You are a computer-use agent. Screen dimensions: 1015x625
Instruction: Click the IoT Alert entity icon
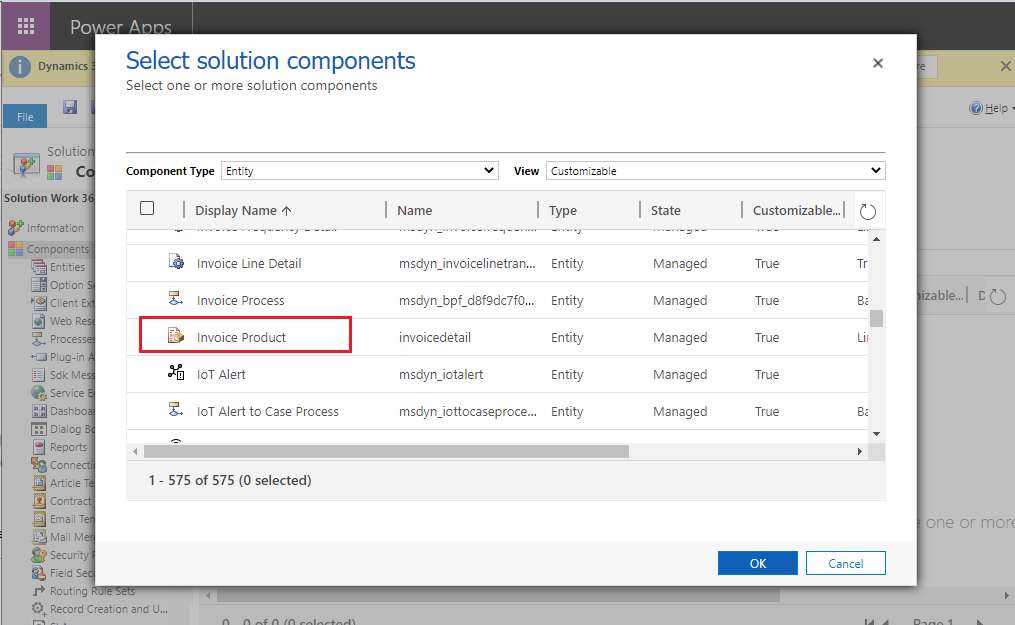(176, 373)
